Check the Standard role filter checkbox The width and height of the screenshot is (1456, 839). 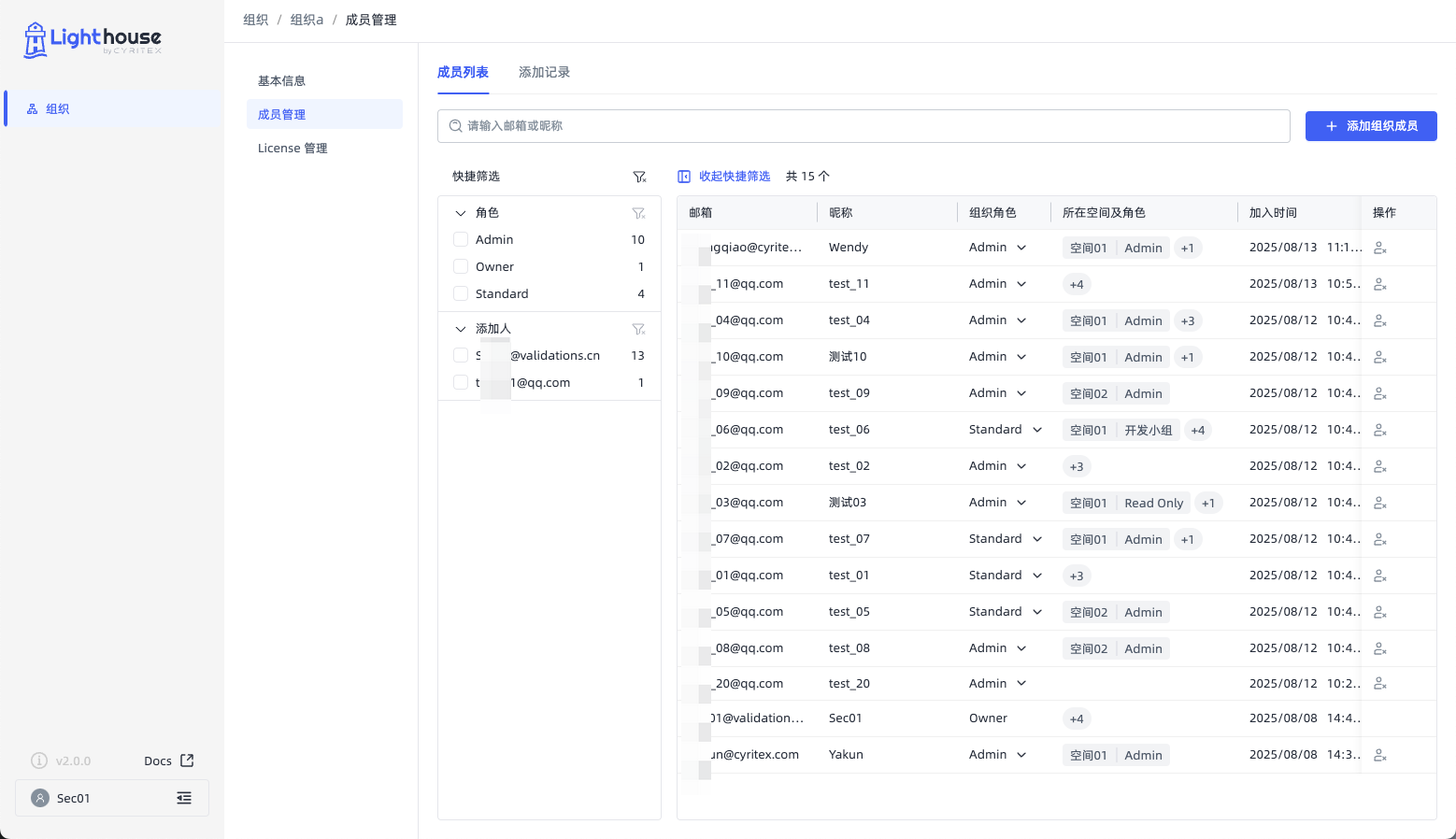(461, 294)
